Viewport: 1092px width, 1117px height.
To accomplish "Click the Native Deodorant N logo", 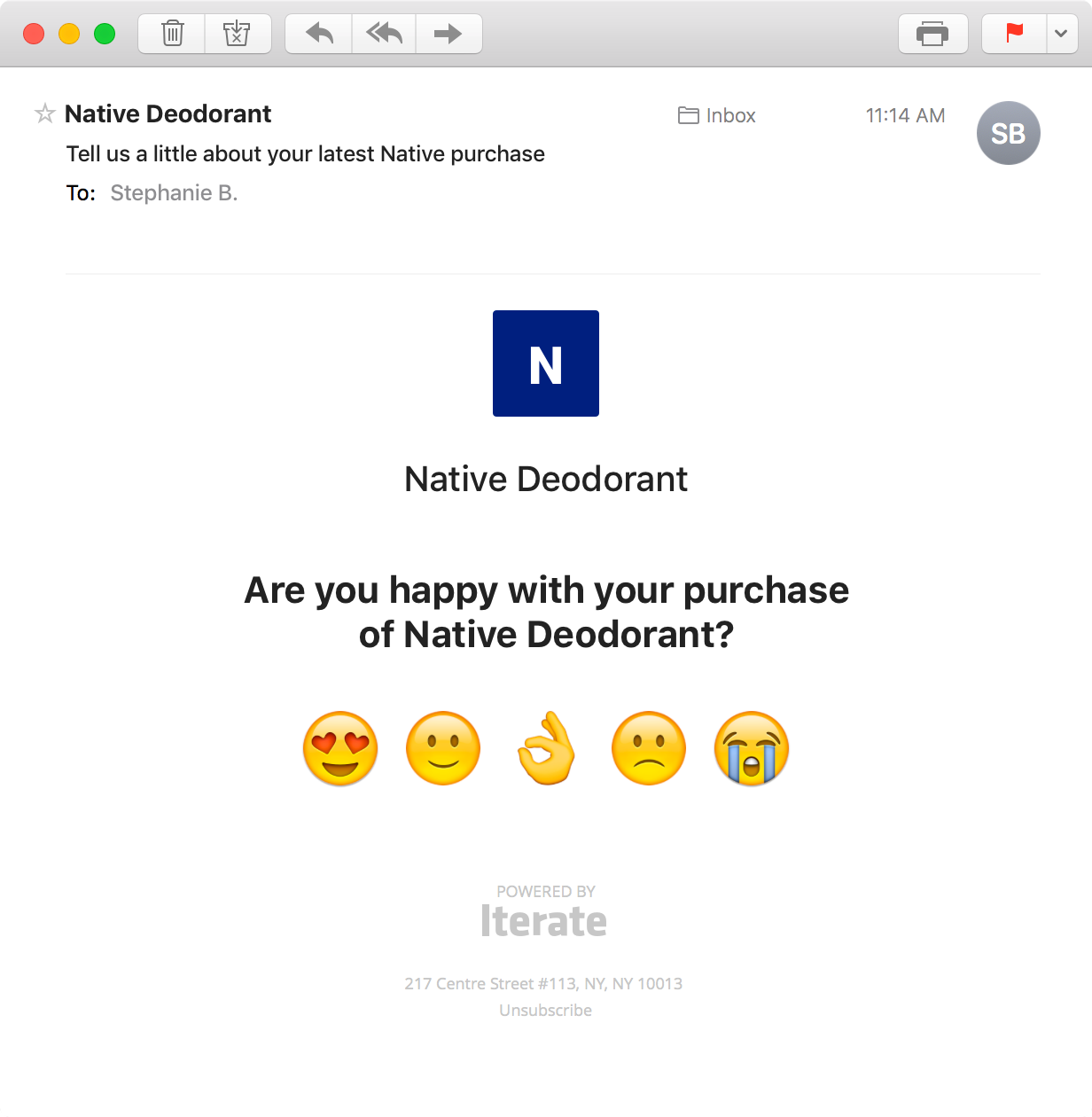I will click(546, 363).
